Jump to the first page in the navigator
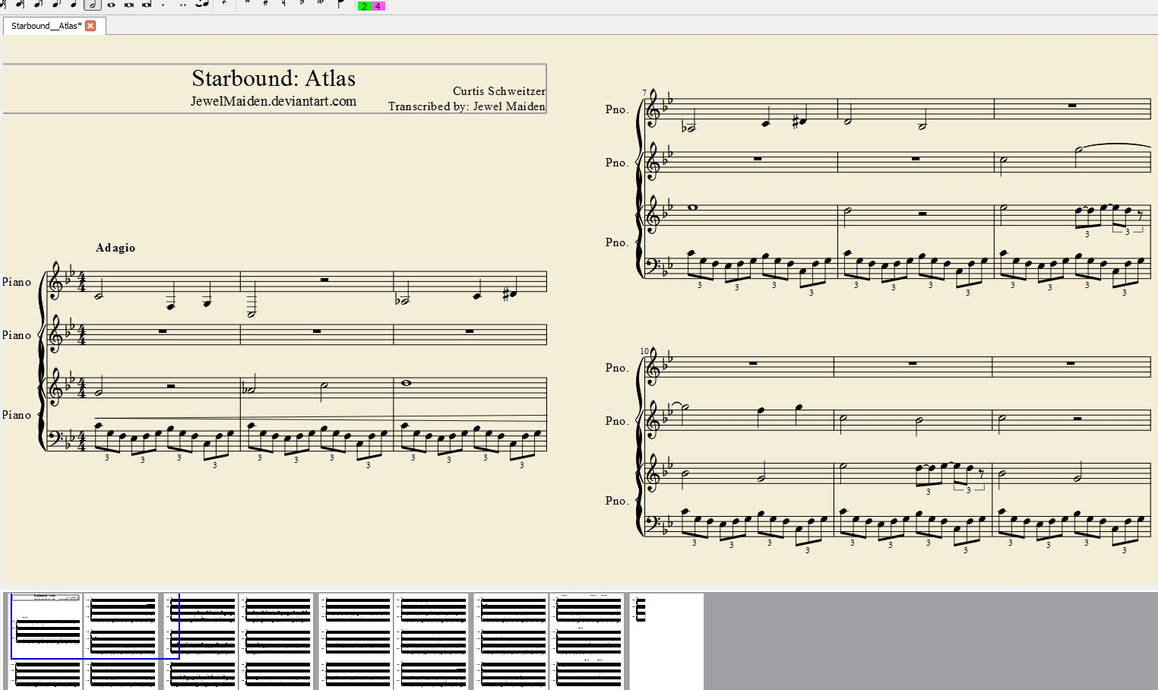The image size is (1158, 690). click(x=47, y=641)
